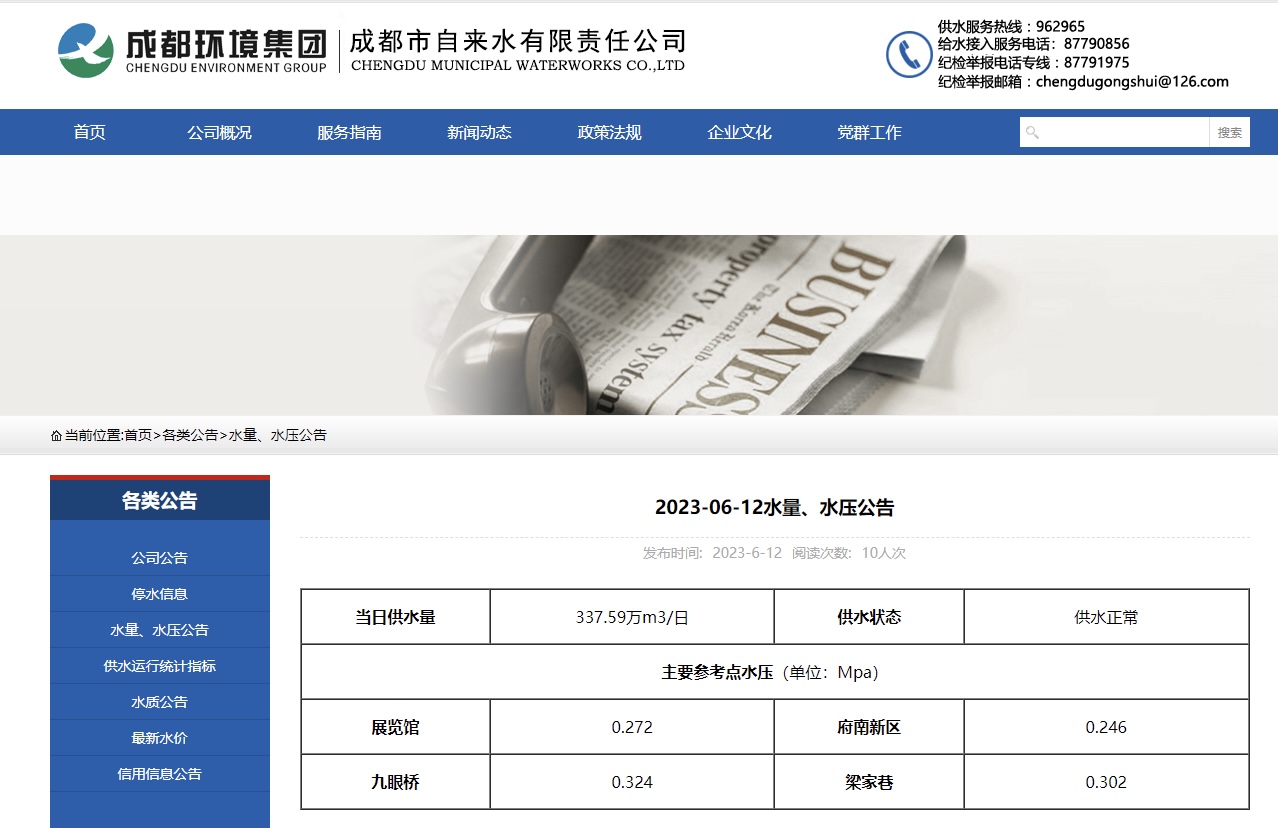Open 各类公告 breadcrumb link
This screenshot has height=828, width=1278.
[190, 435]
